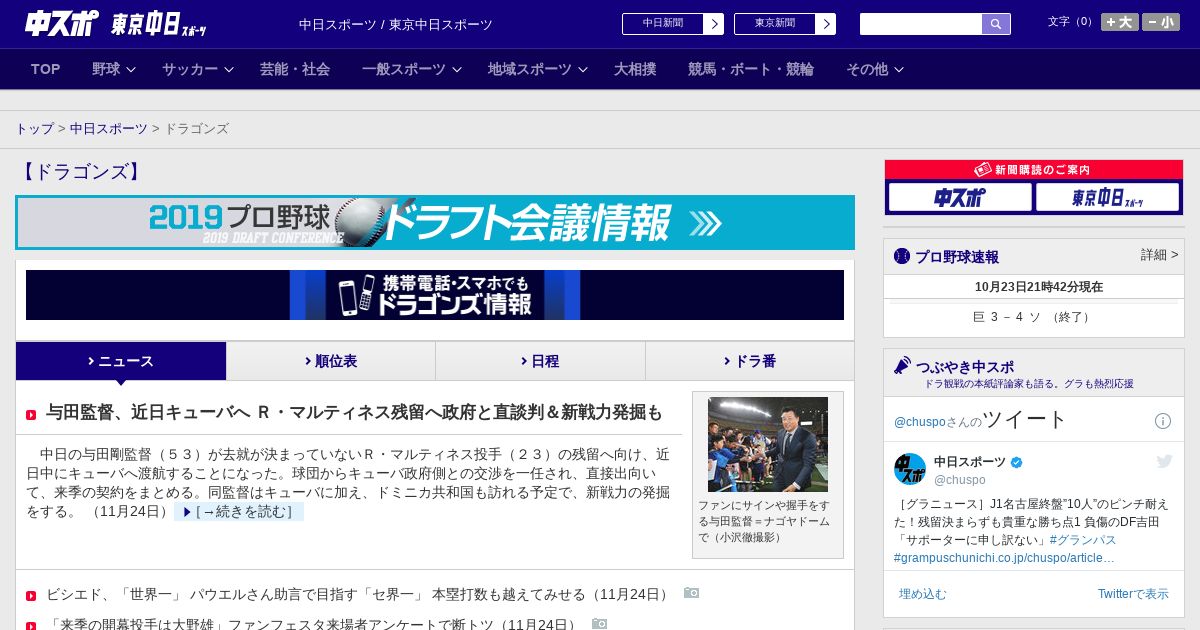Click the Twitter bird icon in tweet

[x=1164, y=461]
